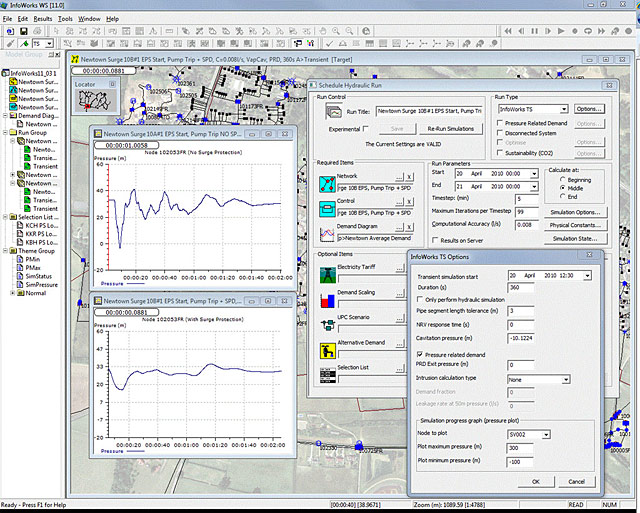The width and height of the screenshot is (640, 513).
Task: Open the Help menu
Action: (x=113, y=19)
